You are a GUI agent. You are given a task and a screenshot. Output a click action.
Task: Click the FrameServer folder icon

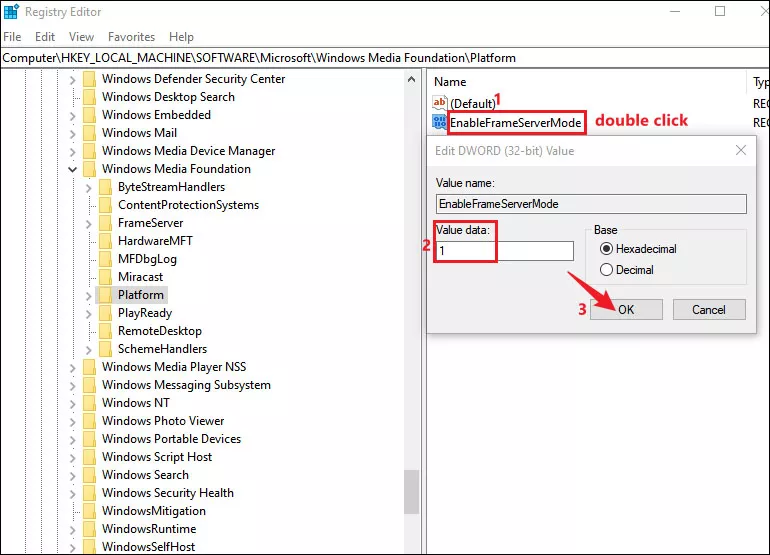click(105, 223)
